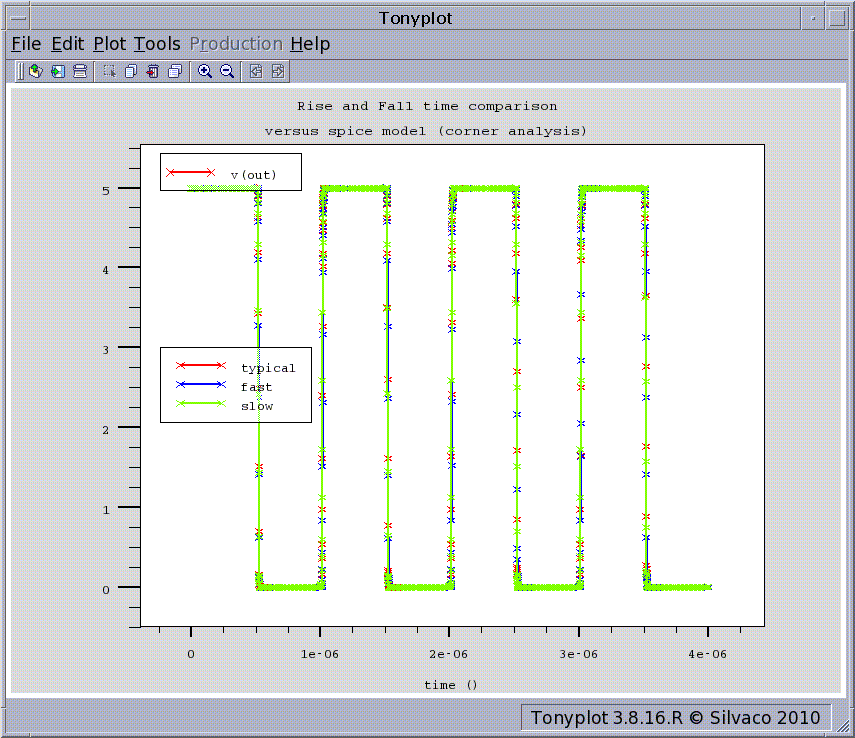Click the window resize grip at bottom-right corner
Image resolution: width=855 pixels, height=738 pixels.
pyautogui.click(x=842, y=725)
